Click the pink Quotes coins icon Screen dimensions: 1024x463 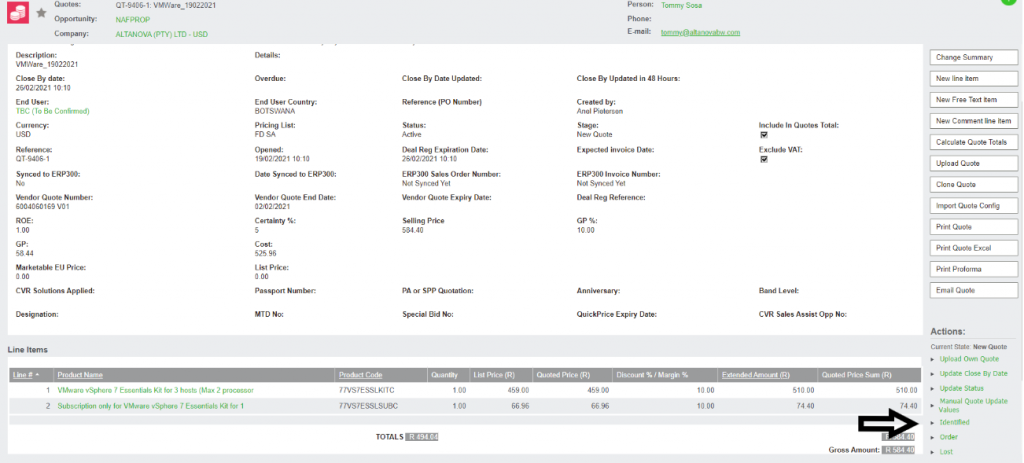(17, 13)
